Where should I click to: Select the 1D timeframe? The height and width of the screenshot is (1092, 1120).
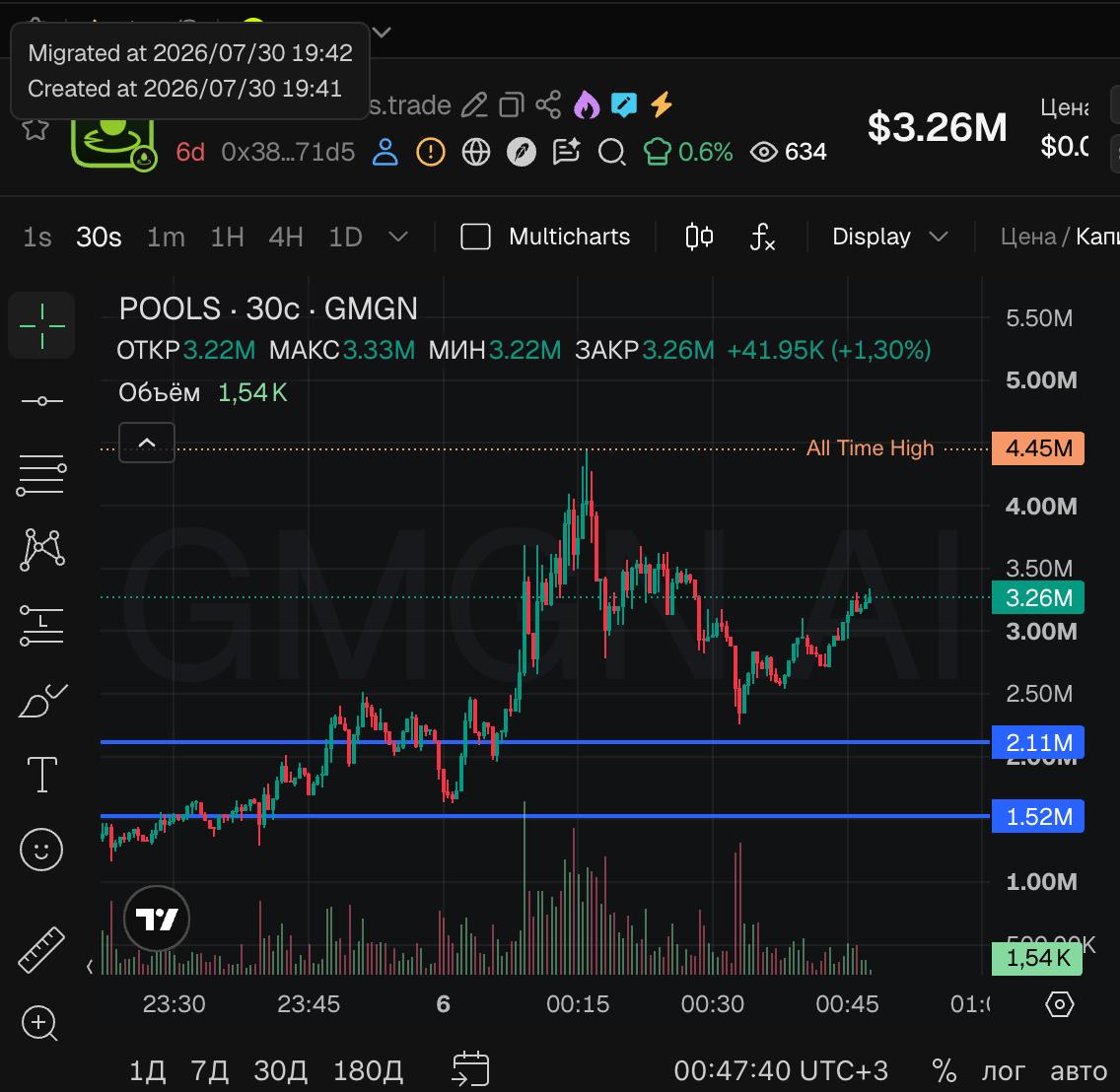345,237
